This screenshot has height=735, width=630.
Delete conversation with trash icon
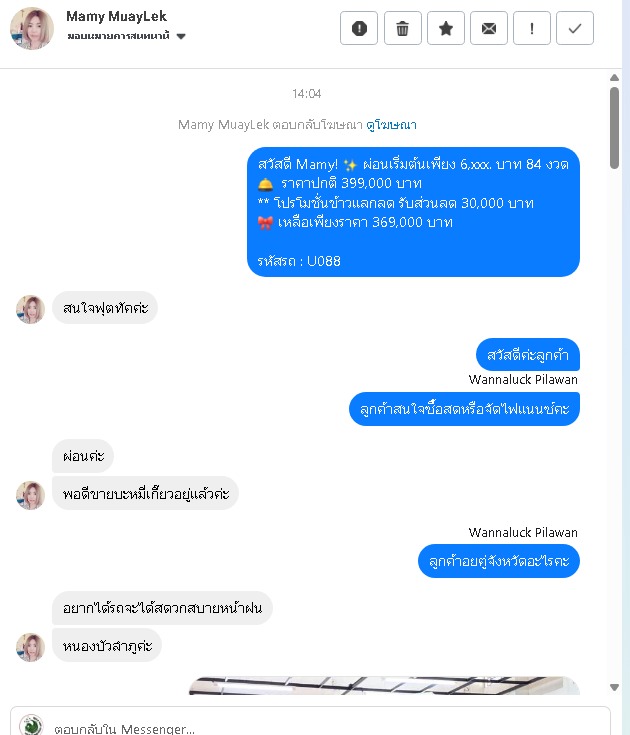[402, 29]
